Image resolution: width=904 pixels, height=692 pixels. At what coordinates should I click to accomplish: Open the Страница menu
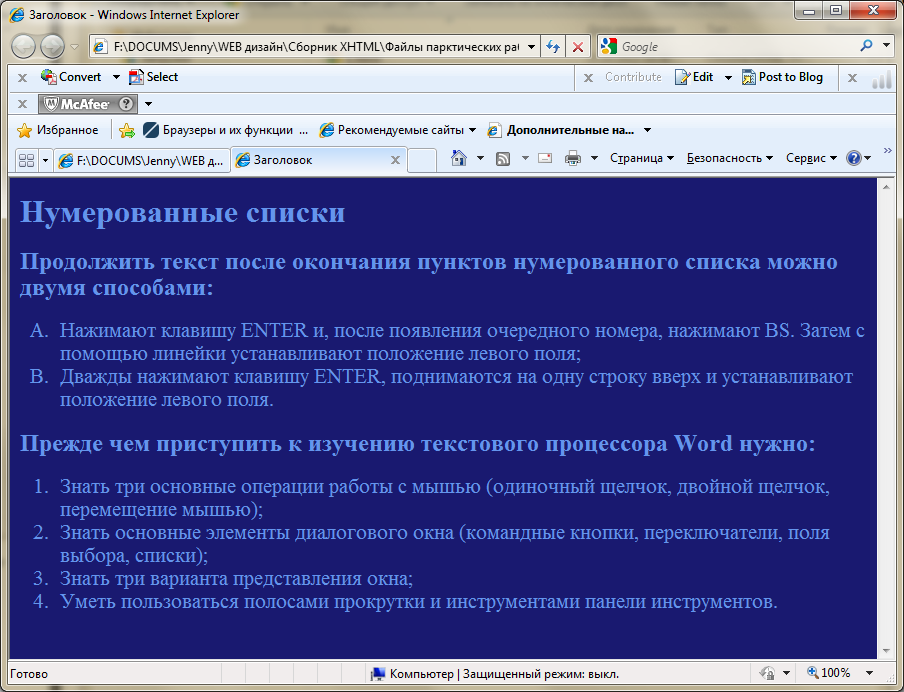641,158
